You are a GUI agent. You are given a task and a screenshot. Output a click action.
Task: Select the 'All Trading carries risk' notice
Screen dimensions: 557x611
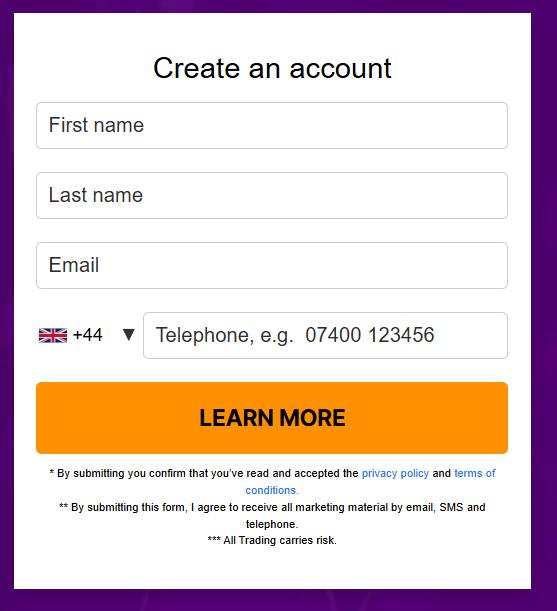pyautogui.click(x=272, y=540)
